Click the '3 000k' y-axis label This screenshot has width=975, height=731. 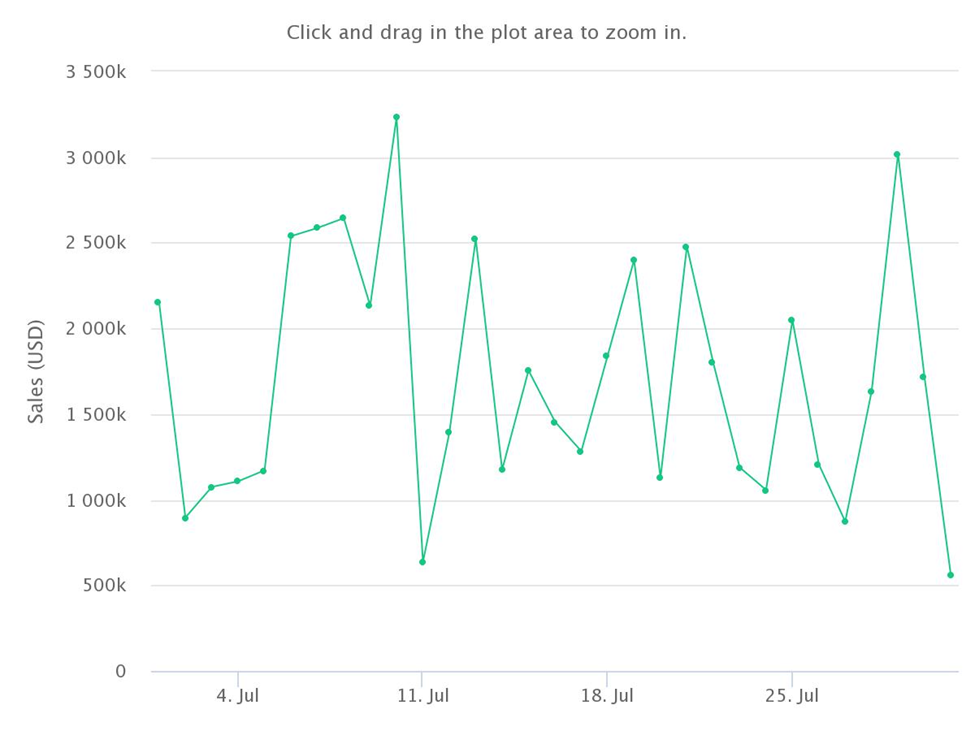coord(96,158)
